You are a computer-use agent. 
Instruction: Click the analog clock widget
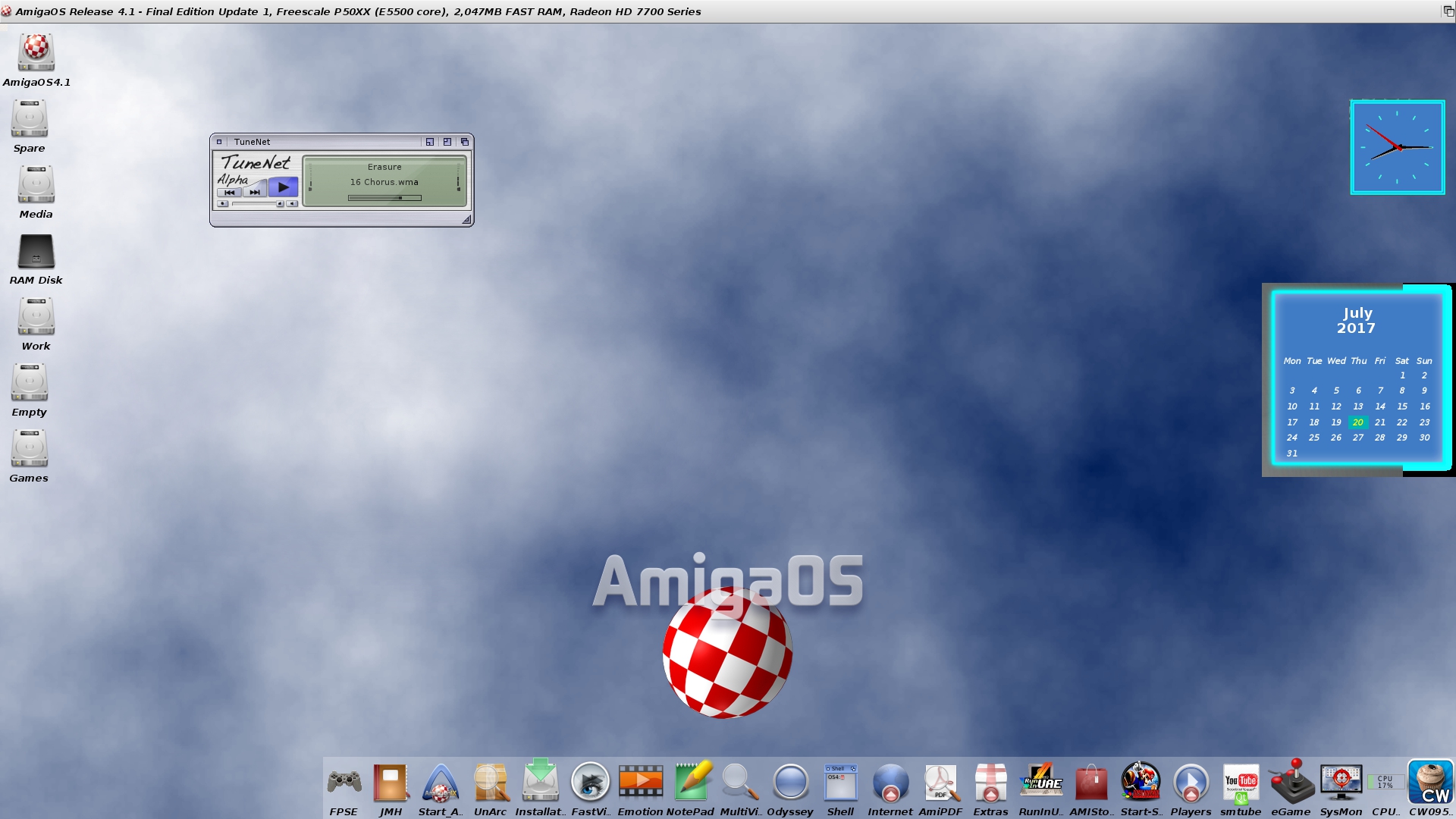(x=1397, y=147)
